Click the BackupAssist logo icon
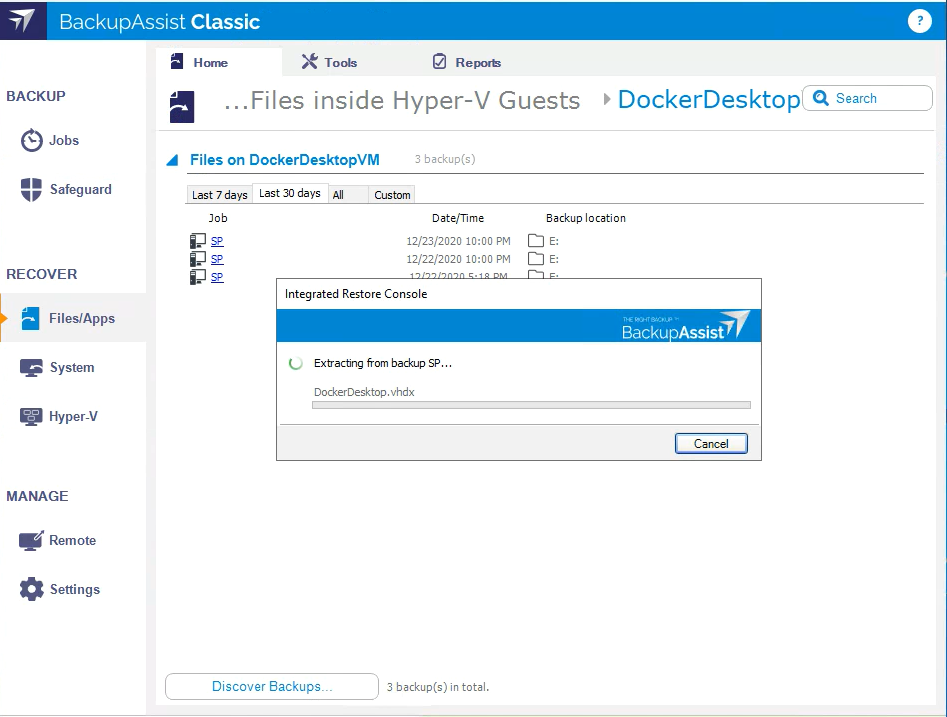 pyautogui.click(x=23, y=21)
